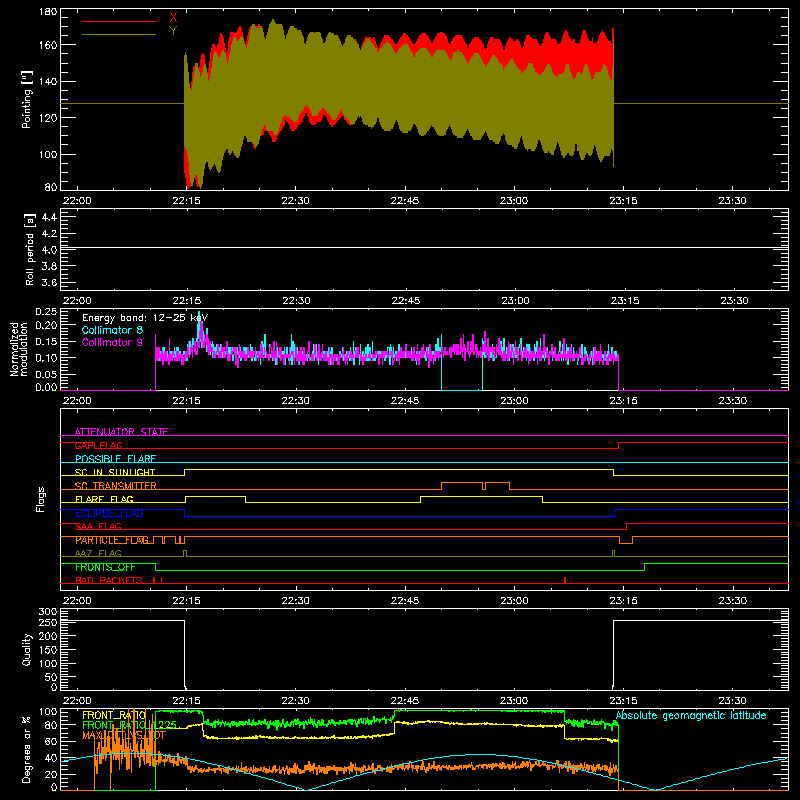800x800 pixels.
Task: Click the 'SC_TRANSMITTER' flag label
Action: (115, 486)
